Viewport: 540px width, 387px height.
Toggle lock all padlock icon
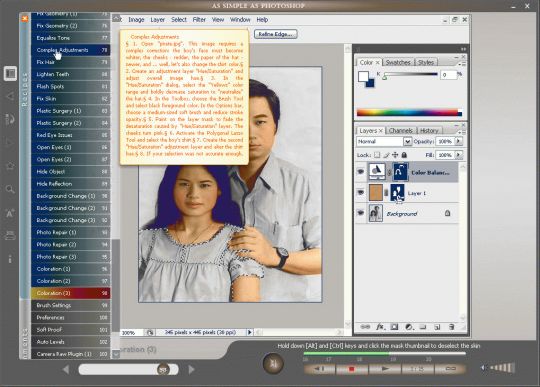(x=404, y=155)
